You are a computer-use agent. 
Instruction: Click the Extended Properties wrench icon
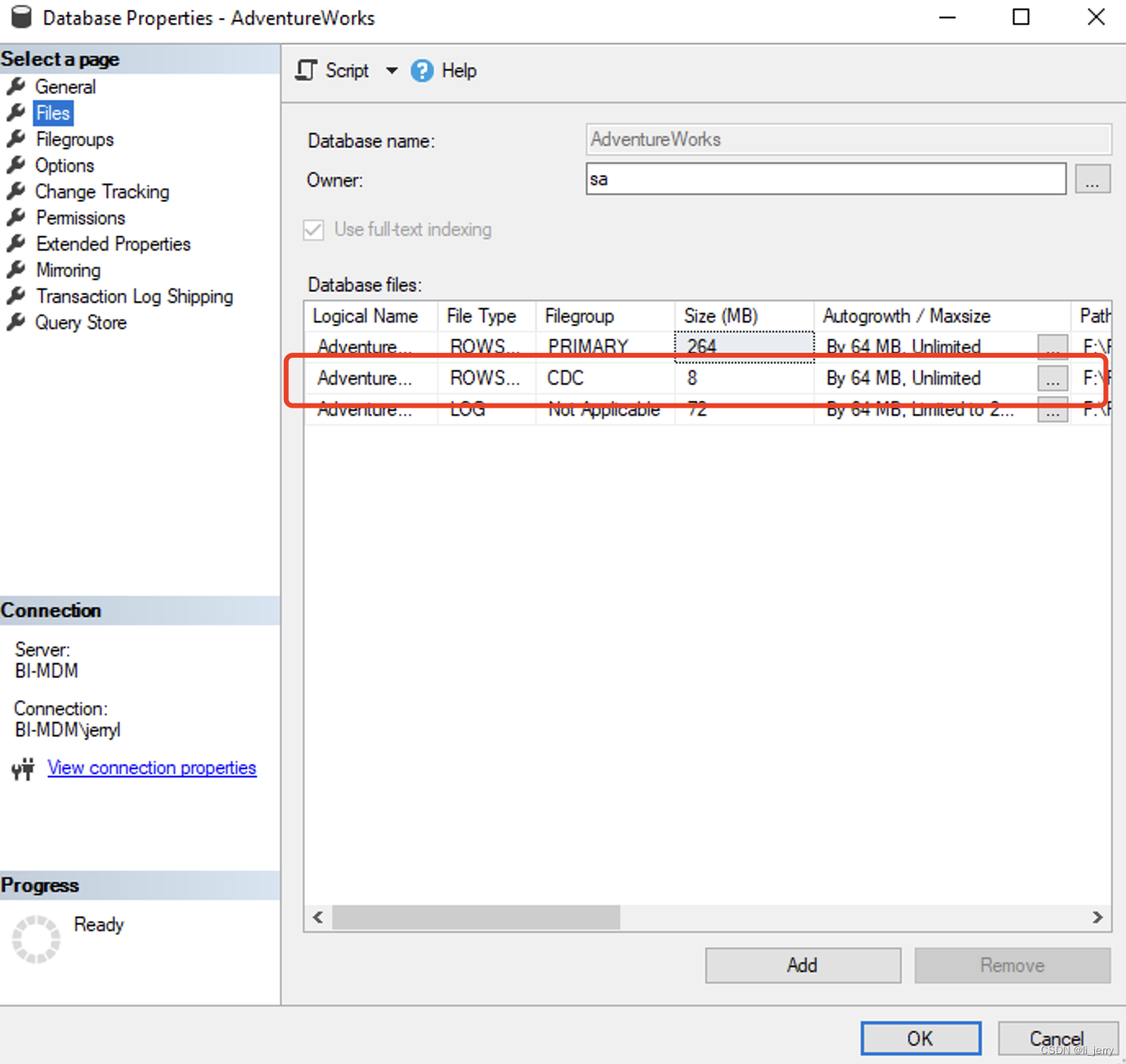tap(16, 243)
